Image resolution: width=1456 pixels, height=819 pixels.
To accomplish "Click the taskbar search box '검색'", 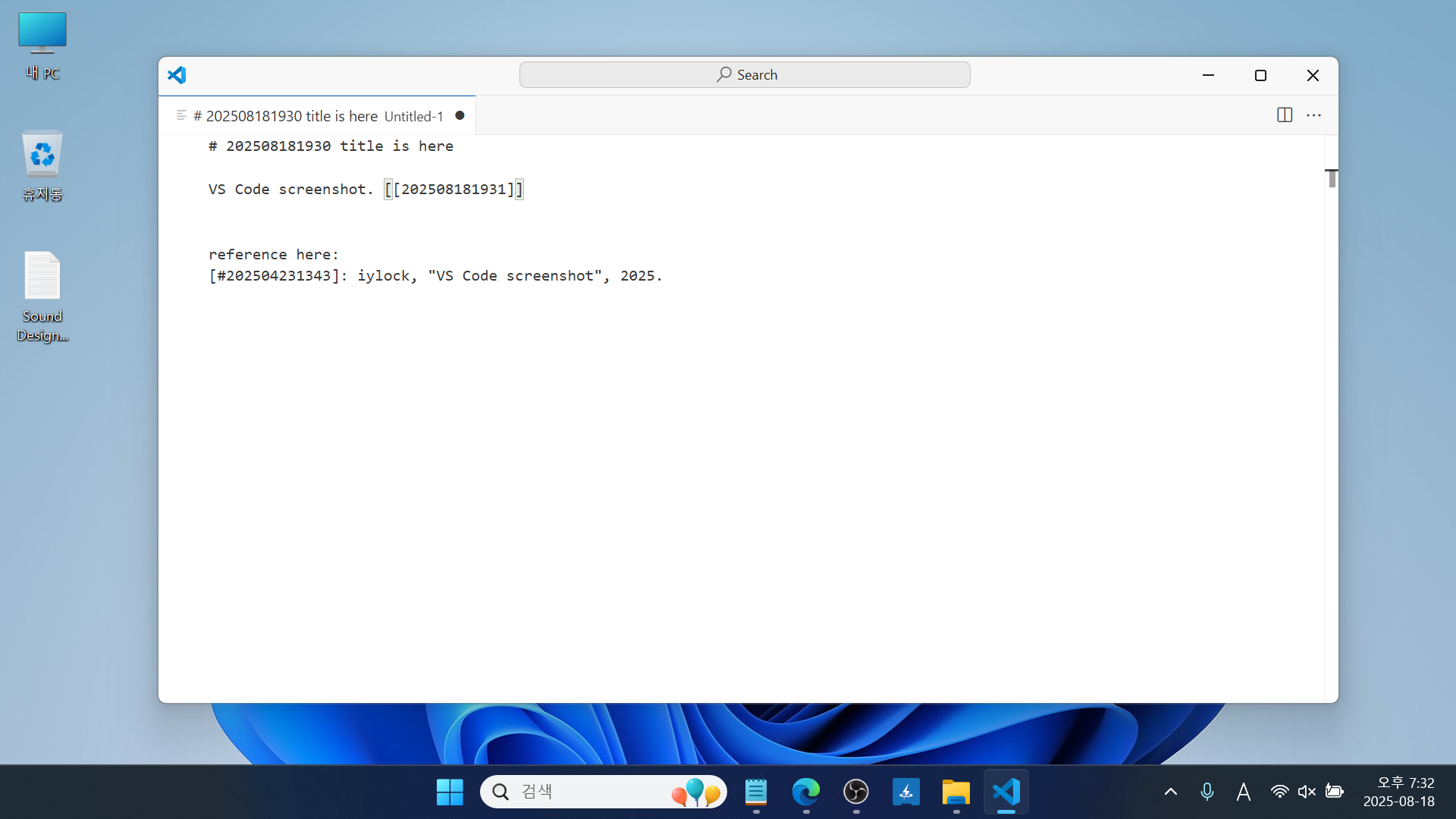I will pyautogui.click(x=604, y=792).
